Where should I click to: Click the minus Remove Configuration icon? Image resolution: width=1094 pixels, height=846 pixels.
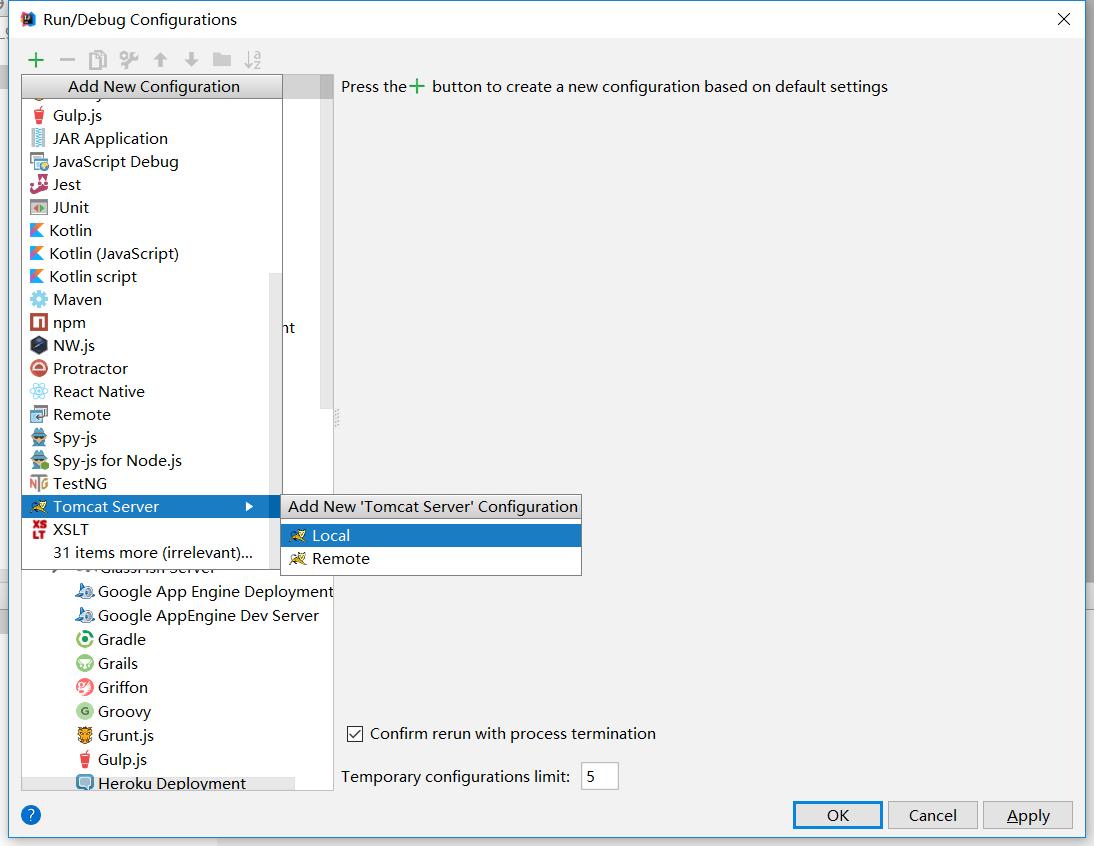click(67, 60)
